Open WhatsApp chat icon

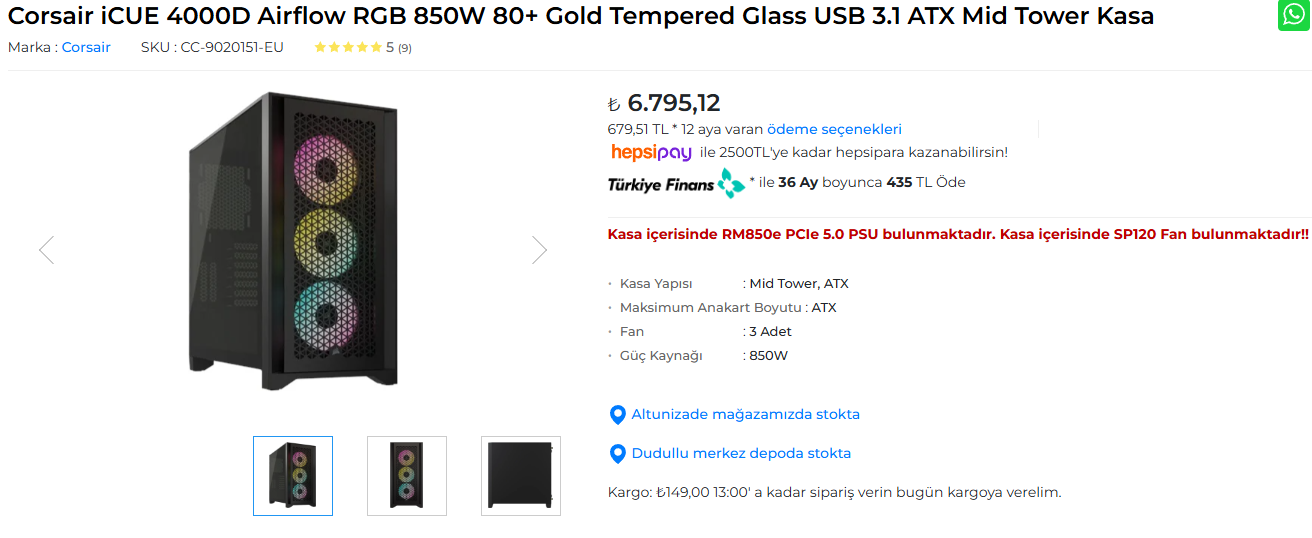tap(1292, 16)
